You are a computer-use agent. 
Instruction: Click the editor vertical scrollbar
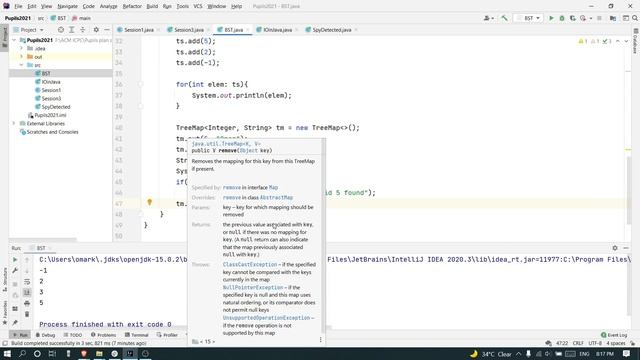[x=628, y=190]
